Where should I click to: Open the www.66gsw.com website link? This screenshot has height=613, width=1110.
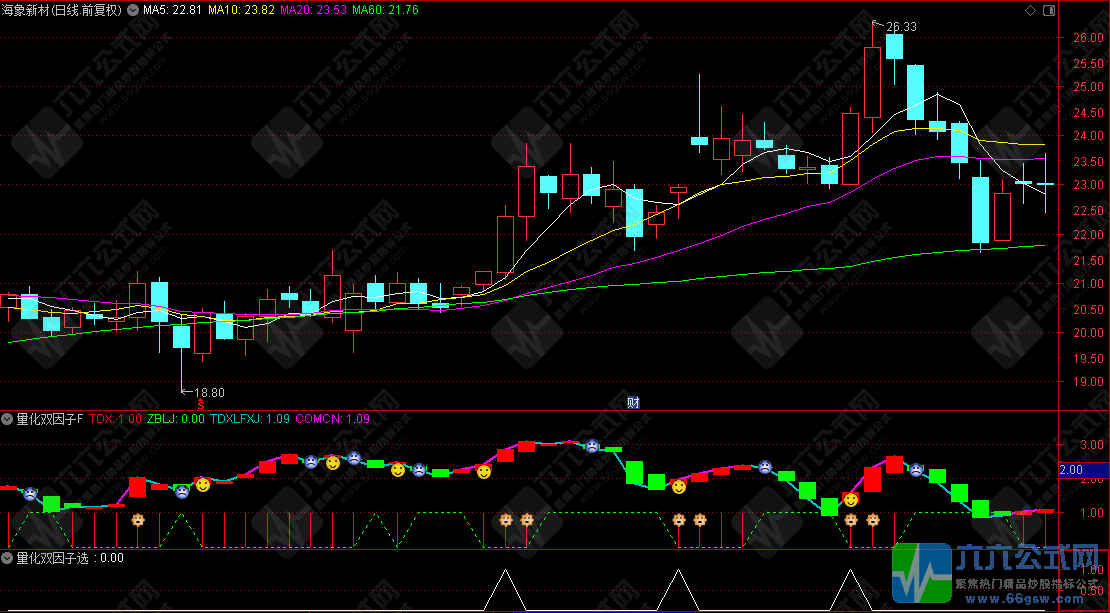[x=1019, y=599]
